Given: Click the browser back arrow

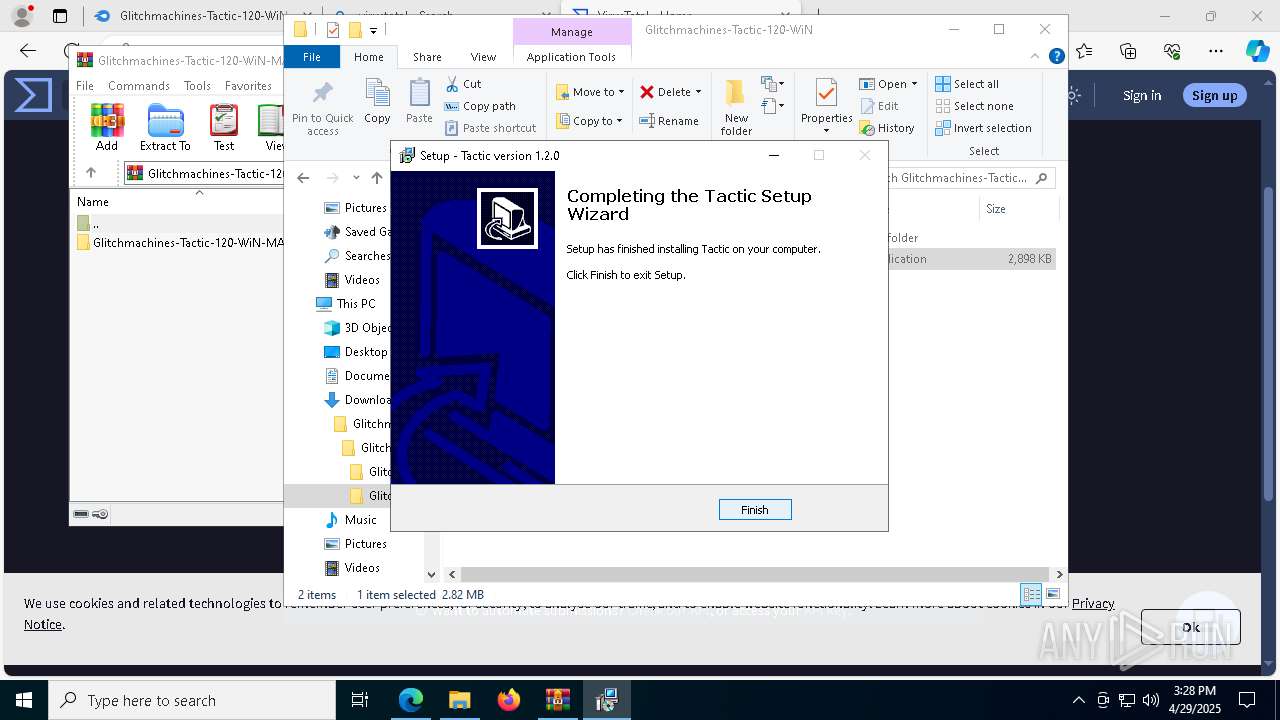Looking at the screenshot, I should coord(28,51).
